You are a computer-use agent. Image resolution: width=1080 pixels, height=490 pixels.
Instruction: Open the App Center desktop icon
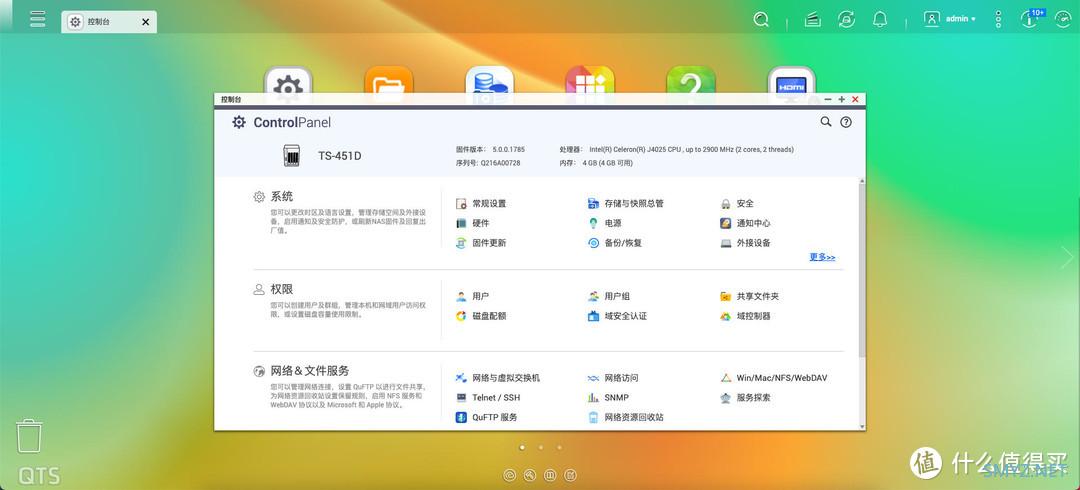(590, 81)
